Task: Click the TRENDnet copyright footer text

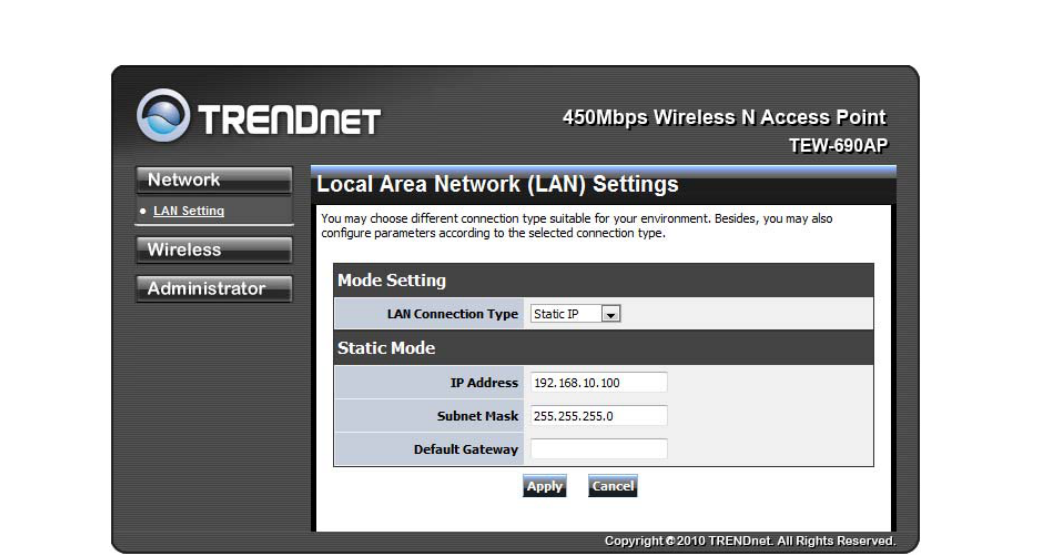Action: [750, 541]
